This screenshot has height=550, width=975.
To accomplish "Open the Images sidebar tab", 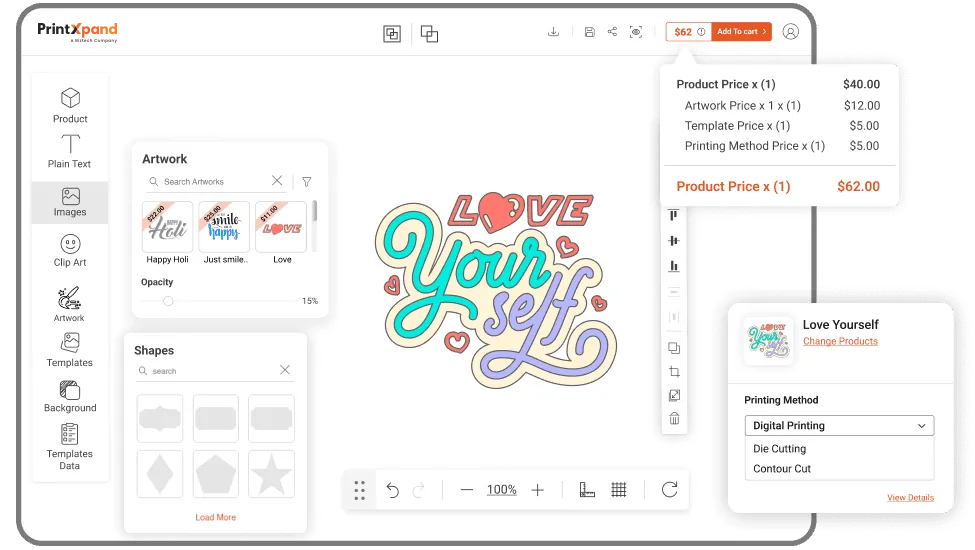I will pos(70,203).
